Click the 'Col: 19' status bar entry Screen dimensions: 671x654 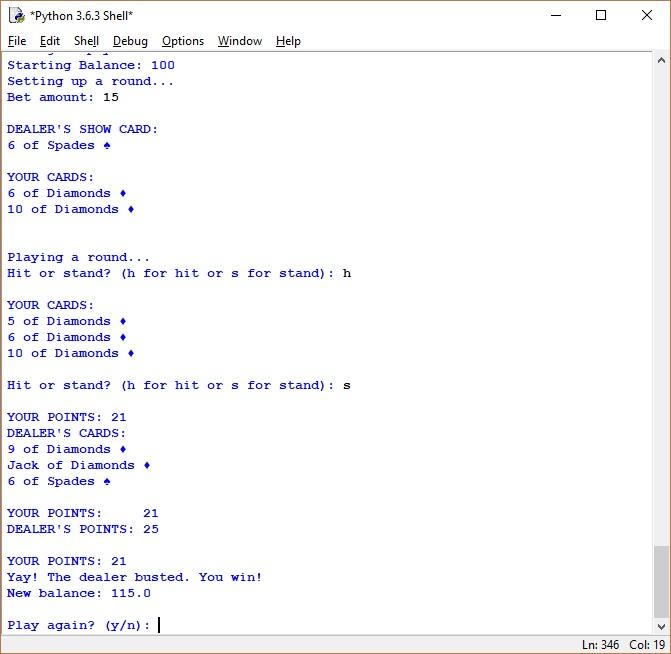click(647, 645)
